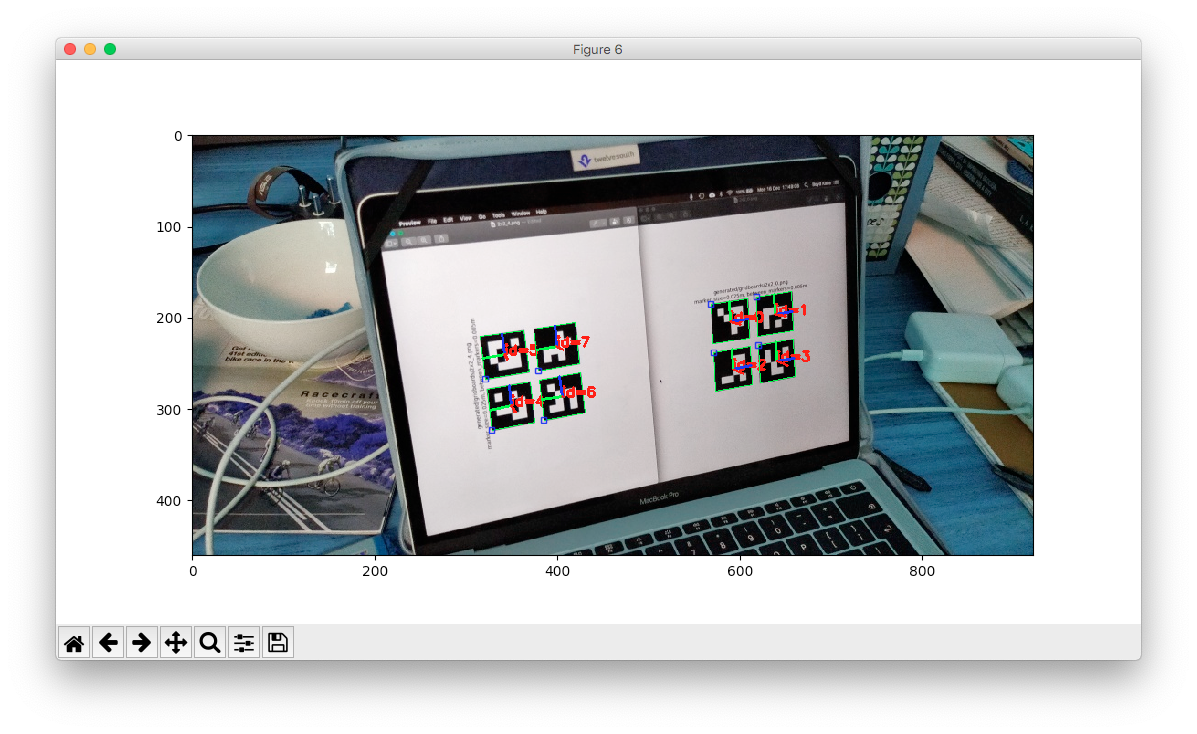This screenshot has height=734, width=1197.
Task: Select the Zoom to rectangle tool
Action: click(x=210, y=643)
